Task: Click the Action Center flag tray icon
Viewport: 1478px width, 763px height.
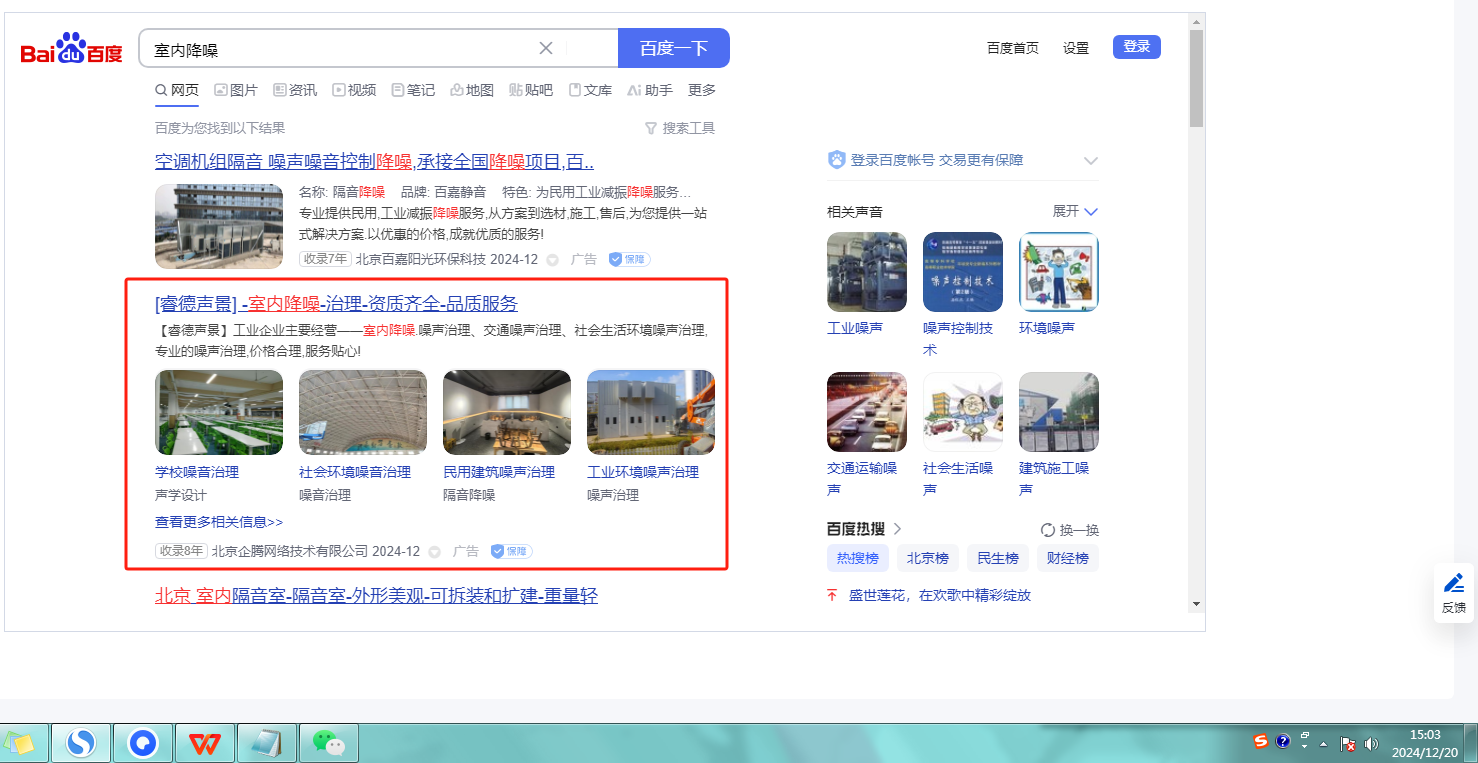Action: tap(1348, 744)
